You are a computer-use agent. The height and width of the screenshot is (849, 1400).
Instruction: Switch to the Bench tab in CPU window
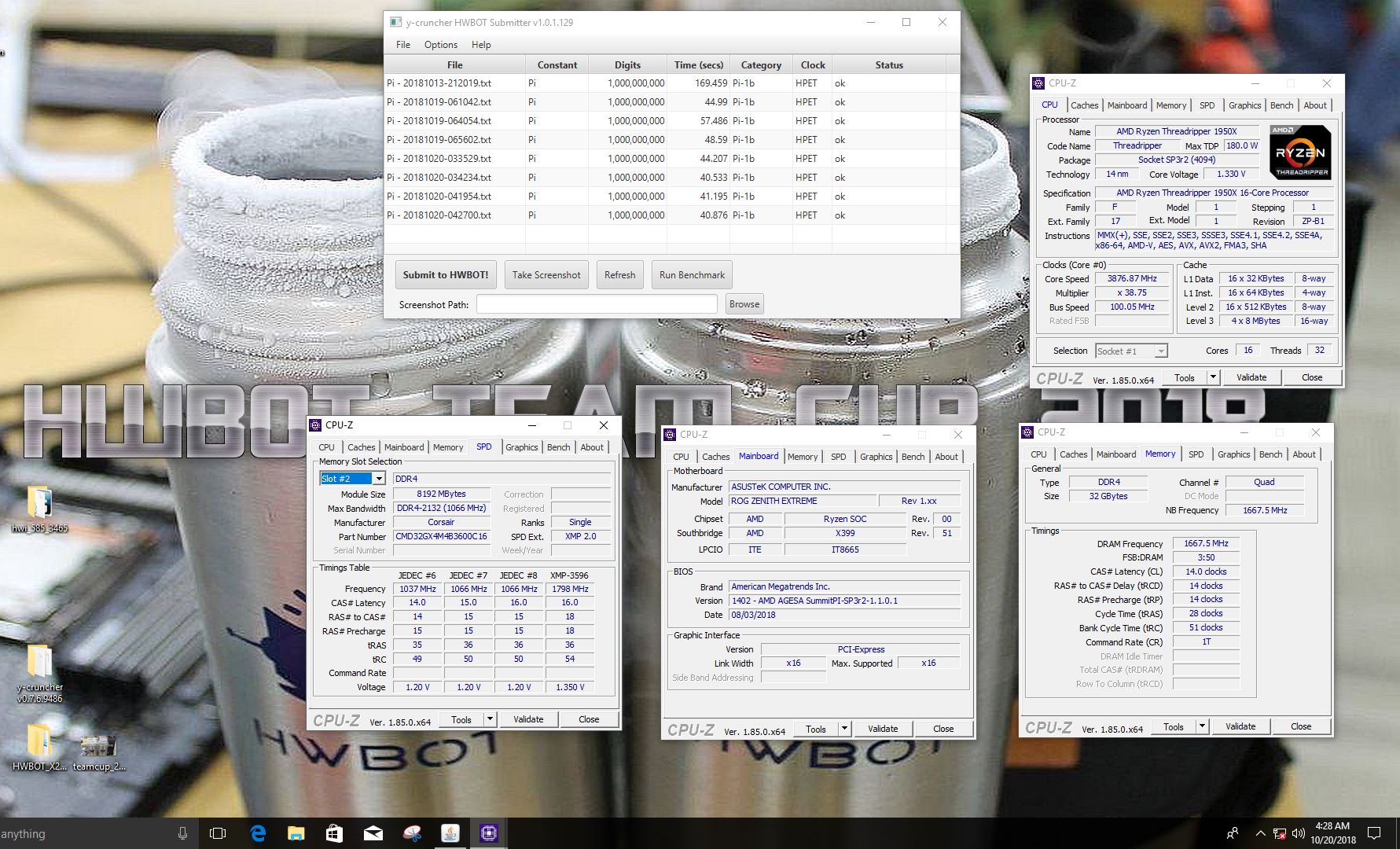pyautogui.click(x=1281, y=105)
